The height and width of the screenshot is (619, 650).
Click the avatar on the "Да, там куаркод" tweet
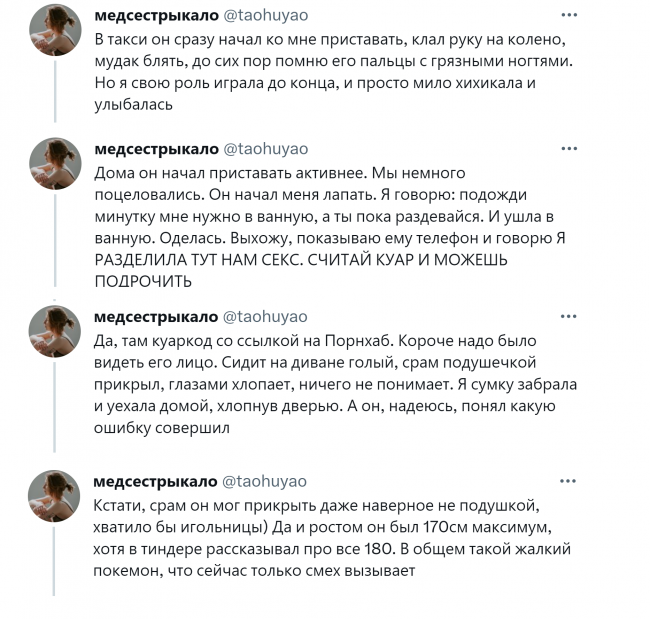[55, 333]
